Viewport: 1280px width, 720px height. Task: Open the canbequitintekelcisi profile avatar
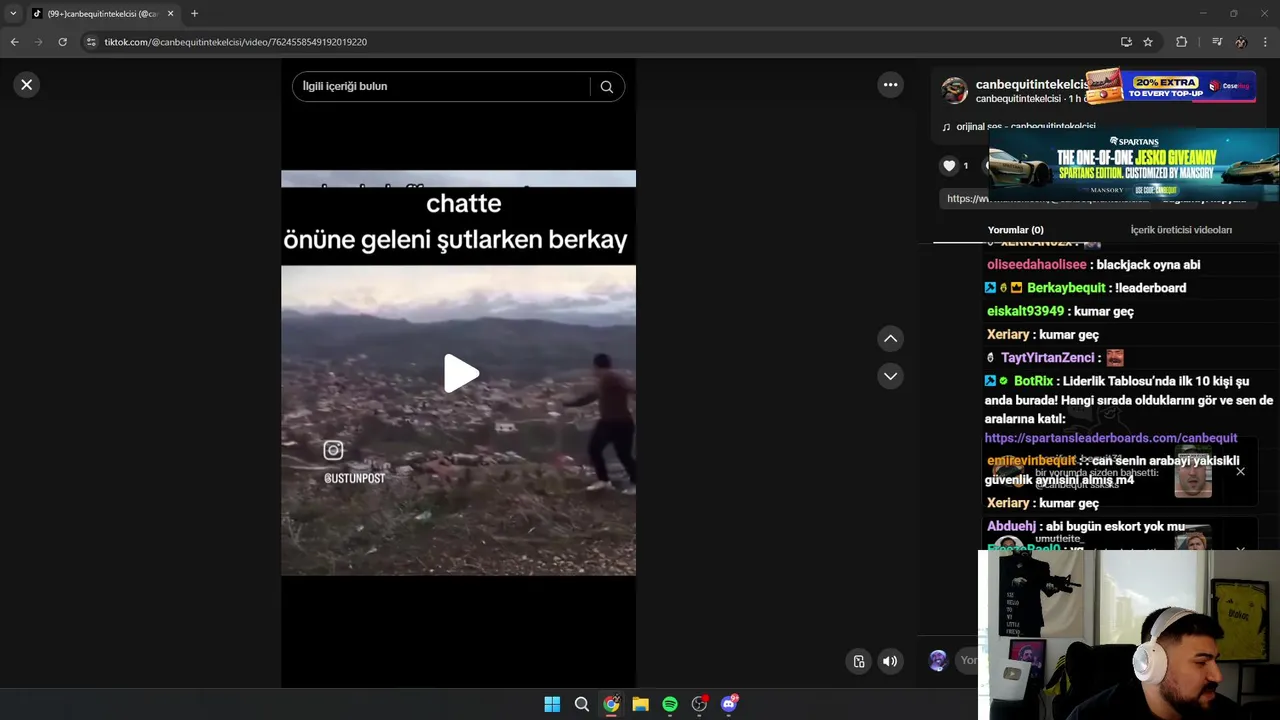click(955, 91)
